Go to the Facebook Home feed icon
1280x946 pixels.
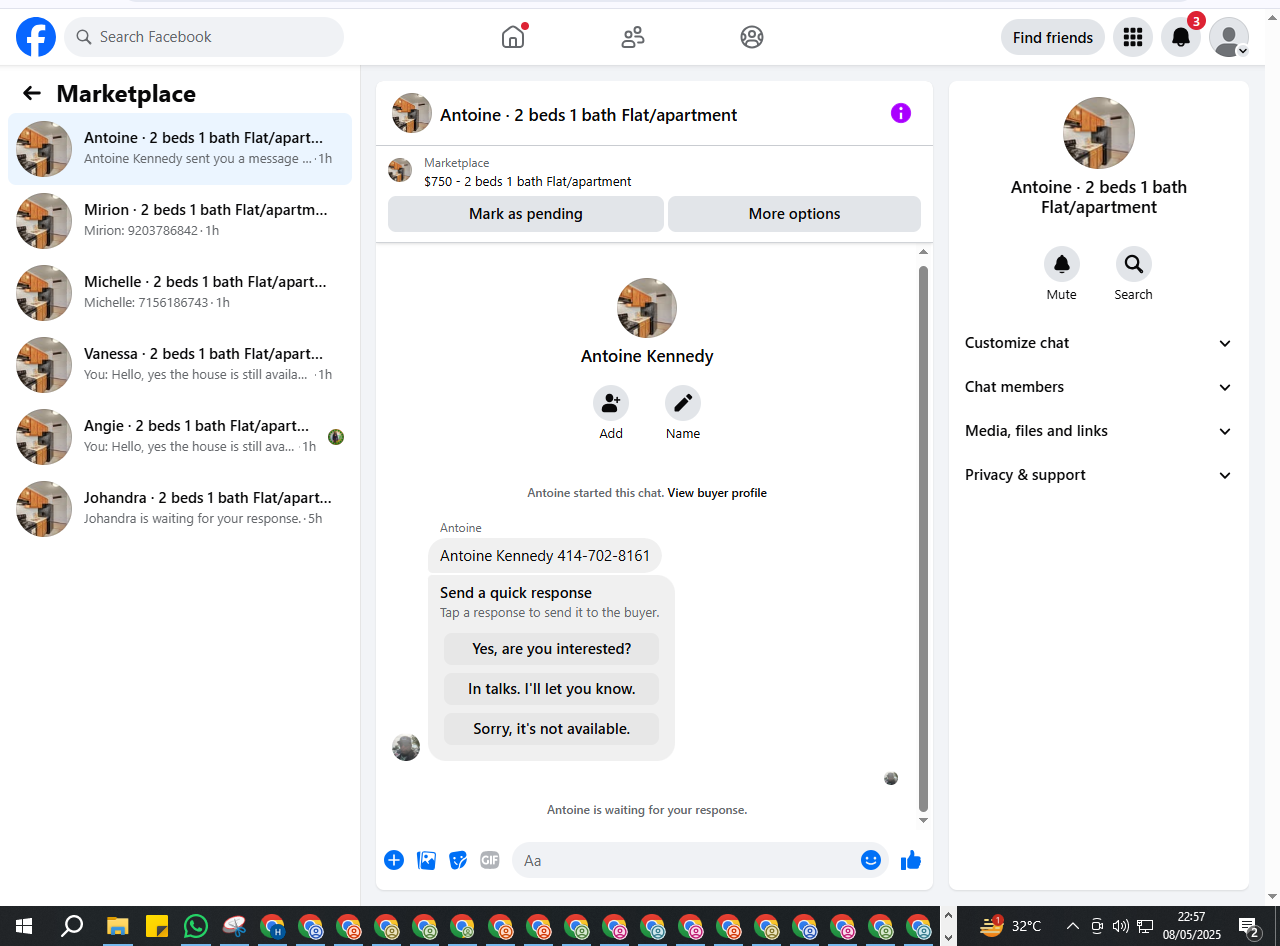pos(513,37)
